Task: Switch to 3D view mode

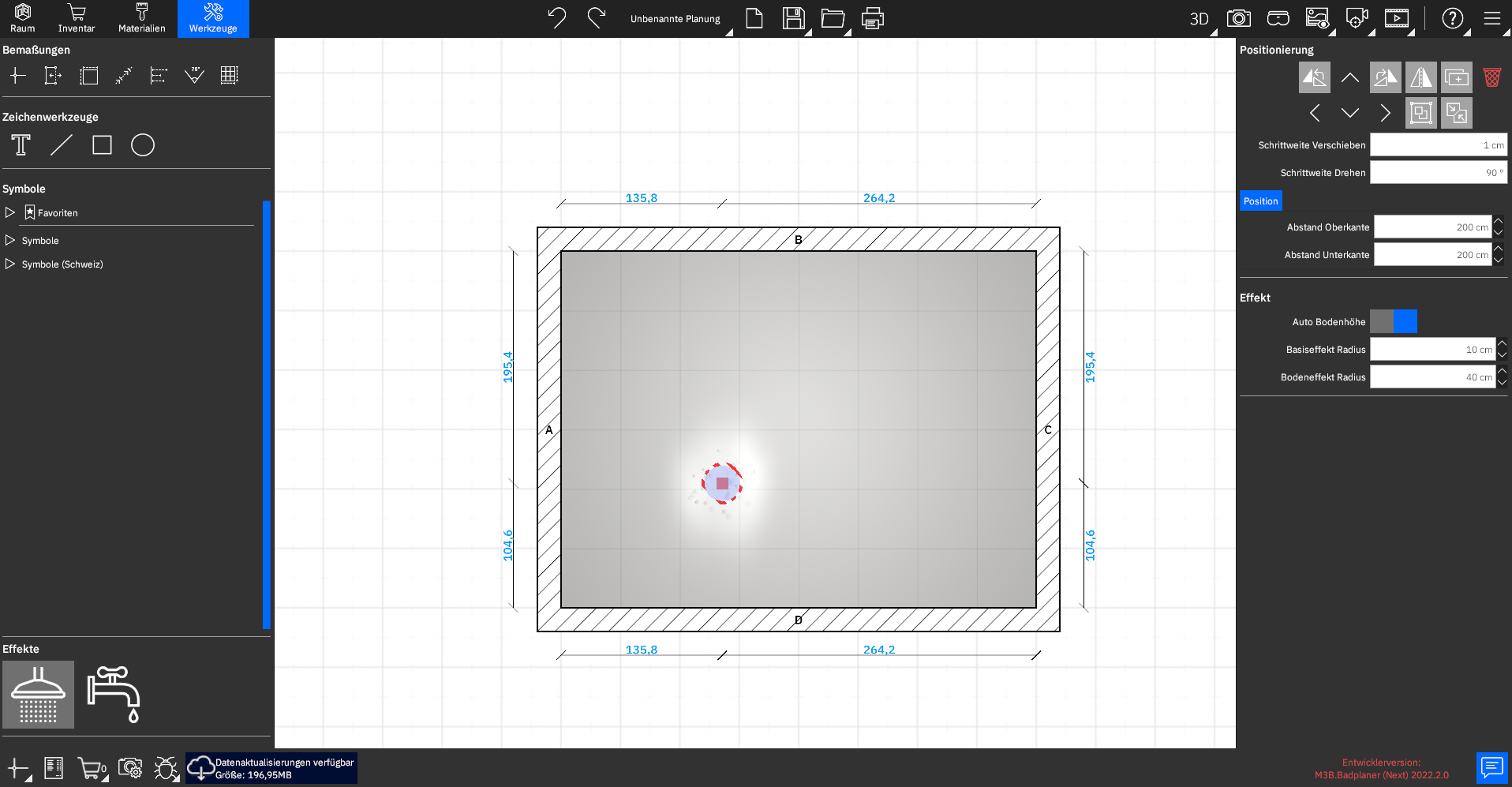Action: click(x=1199, y=18)
